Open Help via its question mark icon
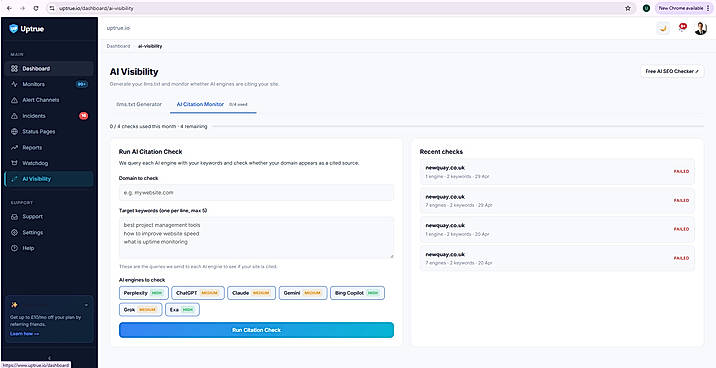Screen dimensions: 716x368 point(14,248)
